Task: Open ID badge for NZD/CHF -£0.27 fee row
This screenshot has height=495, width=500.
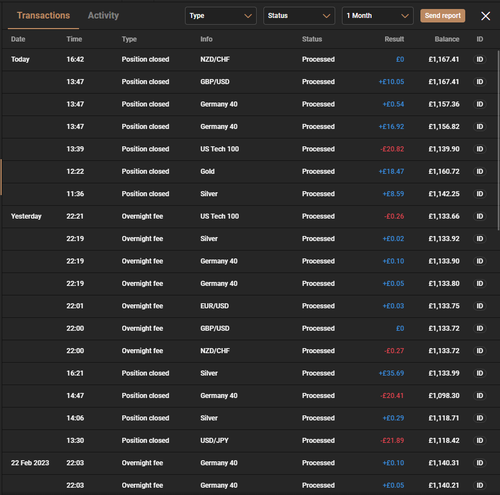Action: click(x=480, y=351)
